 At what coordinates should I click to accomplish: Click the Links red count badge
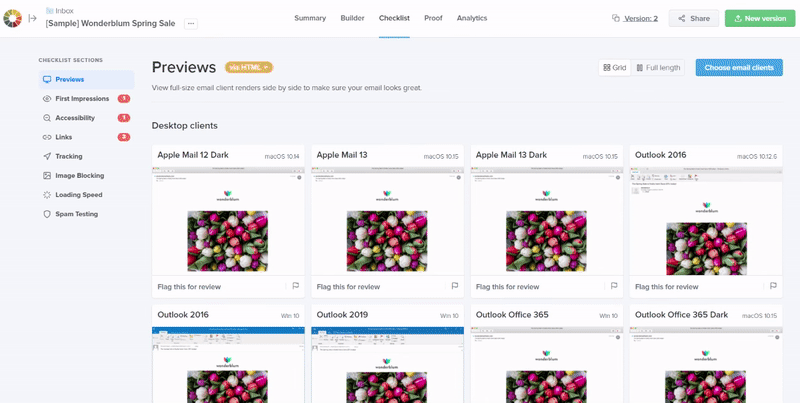124,137
